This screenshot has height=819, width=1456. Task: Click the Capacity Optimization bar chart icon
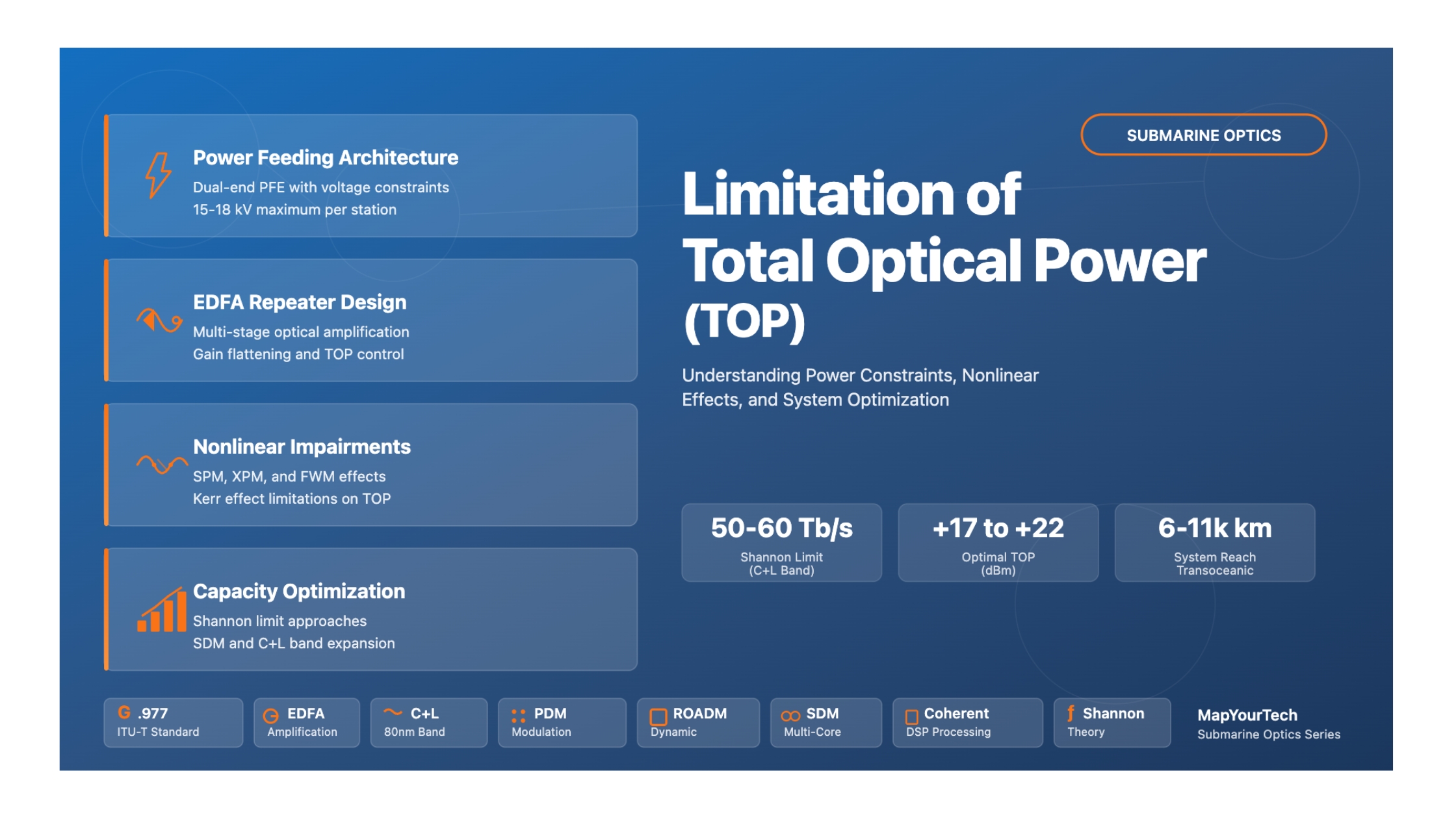click(162, 610)
